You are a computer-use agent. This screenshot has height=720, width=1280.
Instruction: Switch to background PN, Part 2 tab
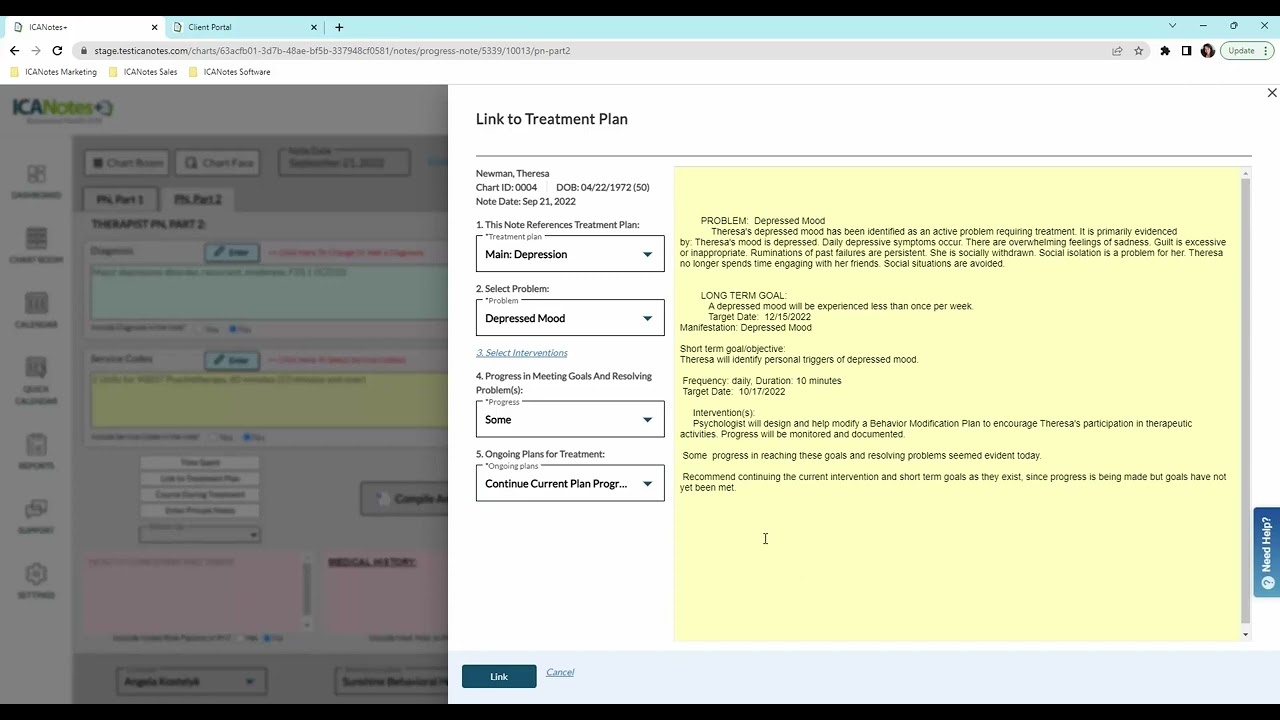coord(198,199)
